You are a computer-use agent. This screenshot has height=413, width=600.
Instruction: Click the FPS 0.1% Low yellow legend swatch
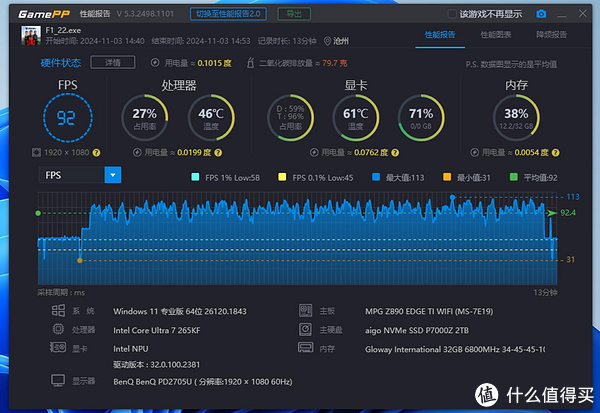click(282, 177)
